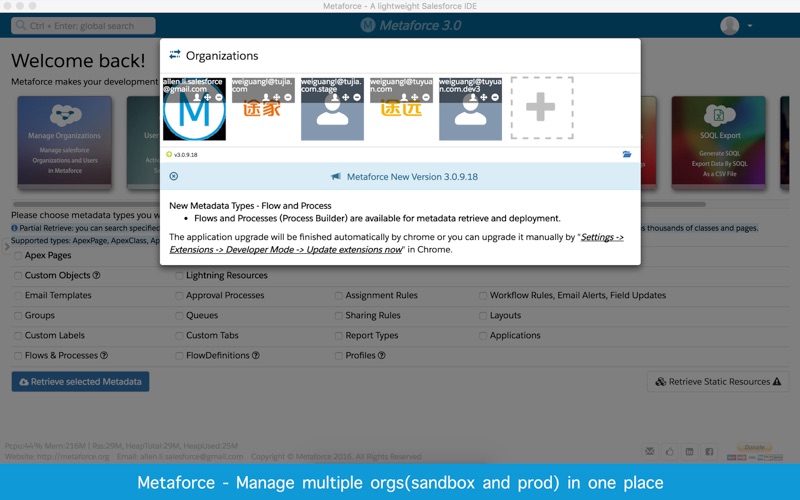Remove weiguangl@tuyuan.com.dev3 org with minus icon
Image resolution: width=800 pixels, height=500 pixels.
(x=495, y=97)
